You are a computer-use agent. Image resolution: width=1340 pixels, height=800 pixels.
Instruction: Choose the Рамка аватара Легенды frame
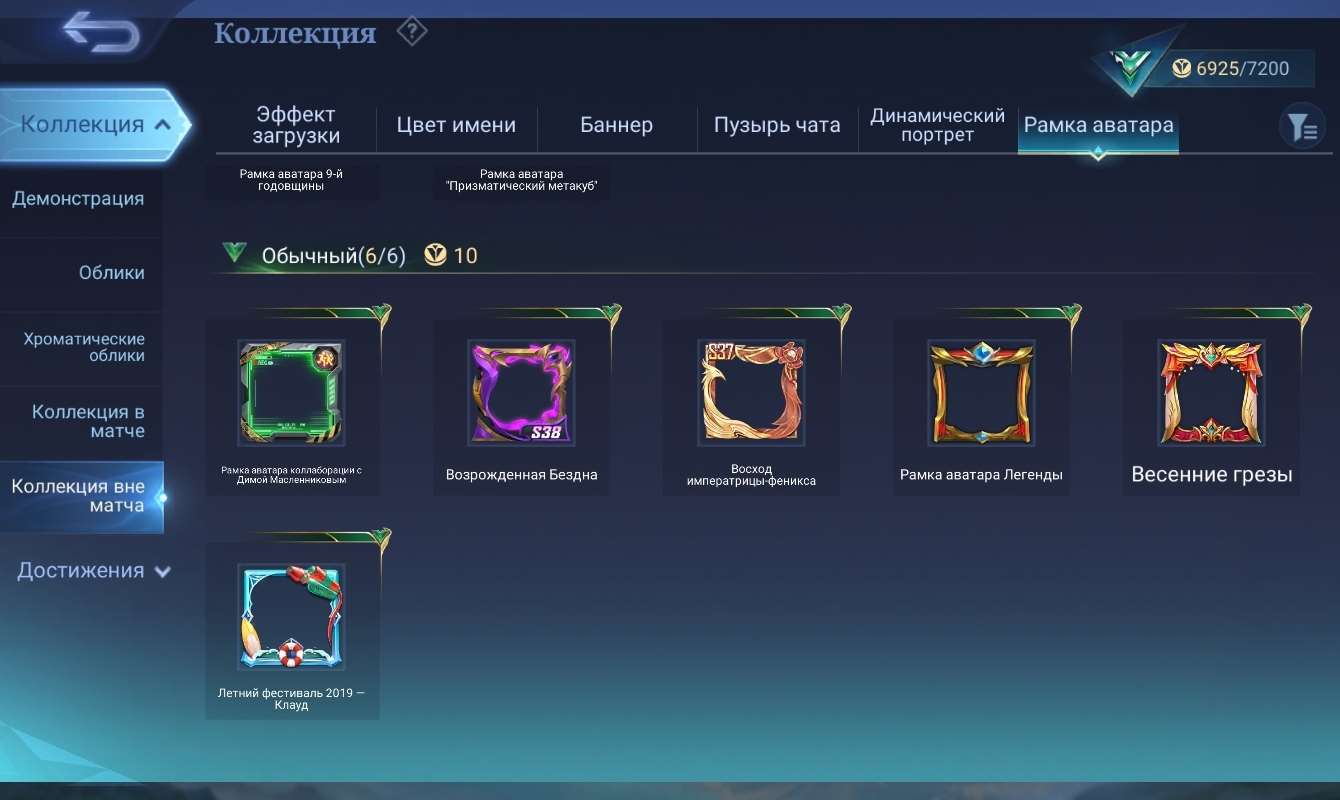tap(981, 406)
